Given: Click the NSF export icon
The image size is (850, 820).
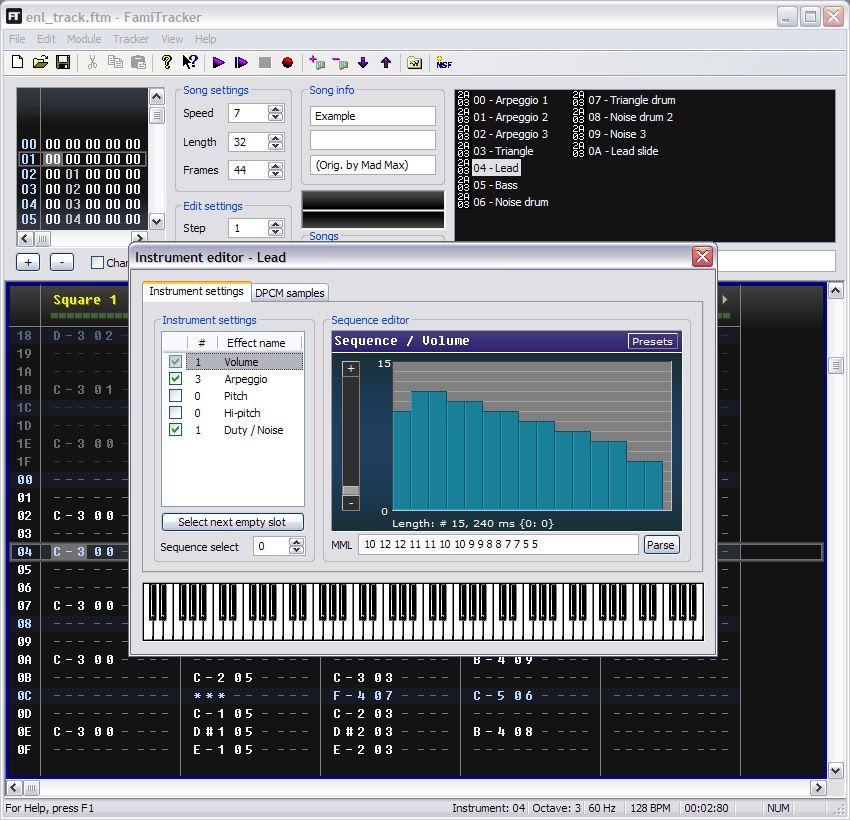Looking at the screenshot, I should [444, 62].
